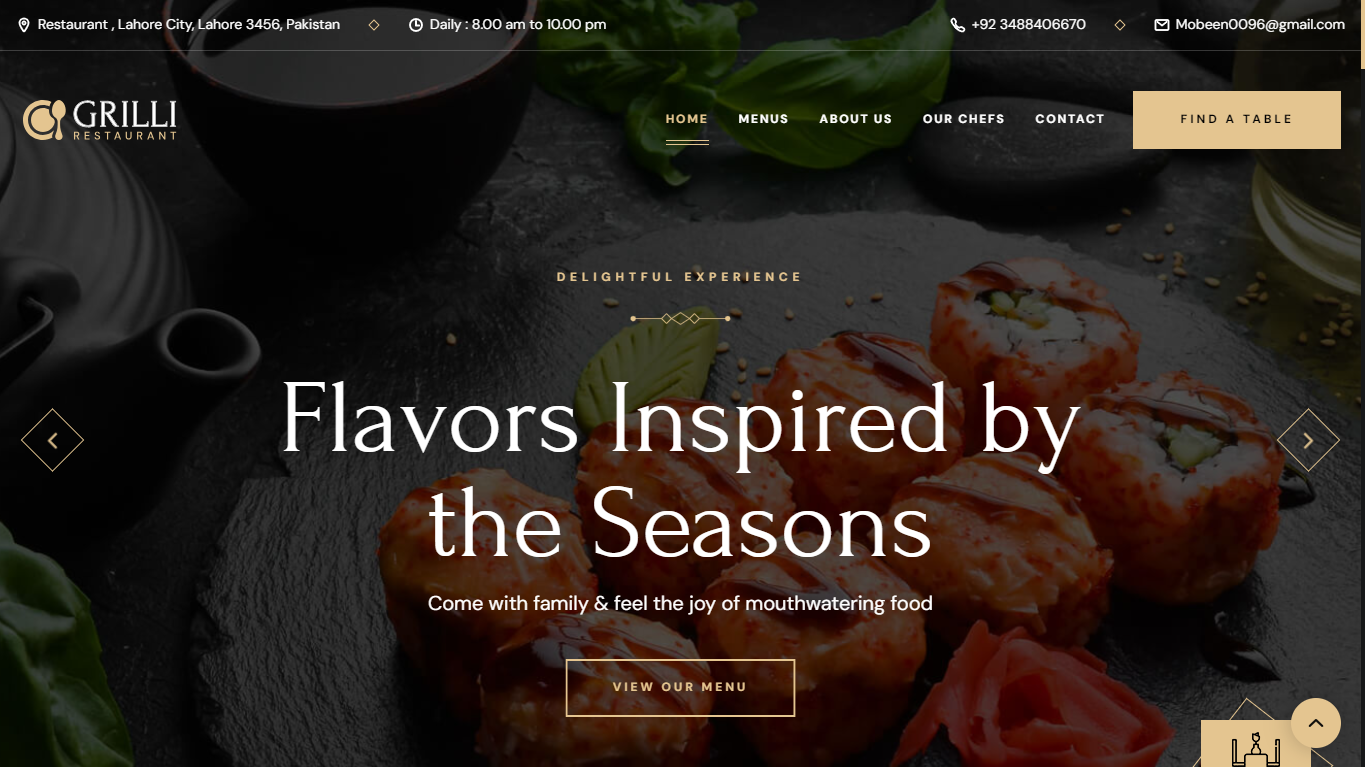The width and height of the screenshot is (1365, 767).
Task: Go to previous slide with left arrow
Action: 52,440
